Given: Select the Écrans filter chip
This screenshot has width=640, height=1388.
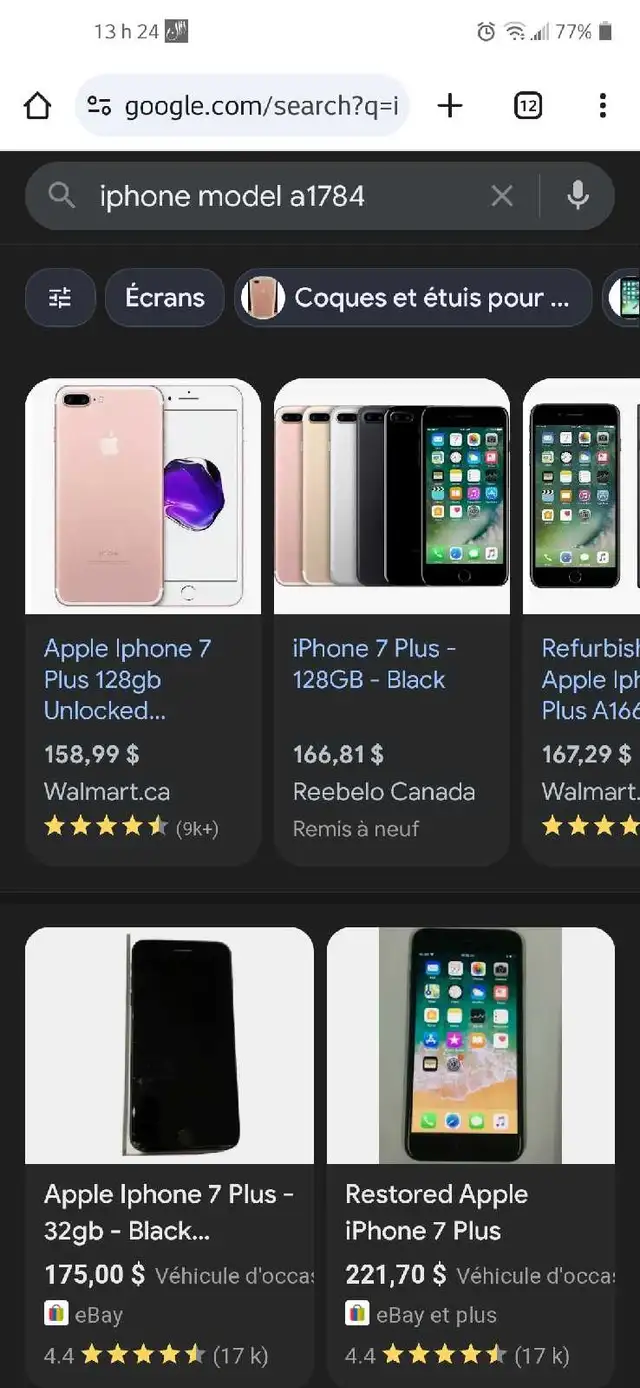Looking at the screenshot, I should click(x=164, y=297).
